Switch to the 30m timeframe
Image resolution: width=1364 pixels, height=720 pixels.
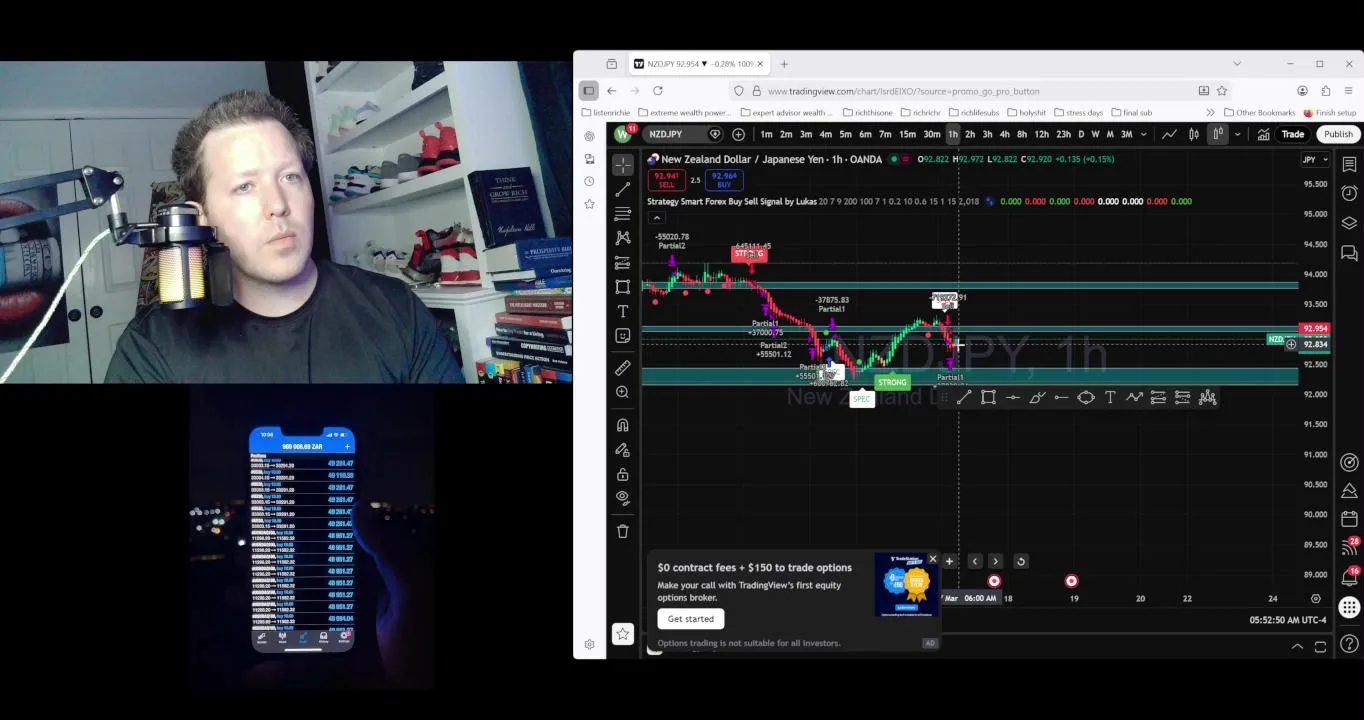[x=931, y=134]
